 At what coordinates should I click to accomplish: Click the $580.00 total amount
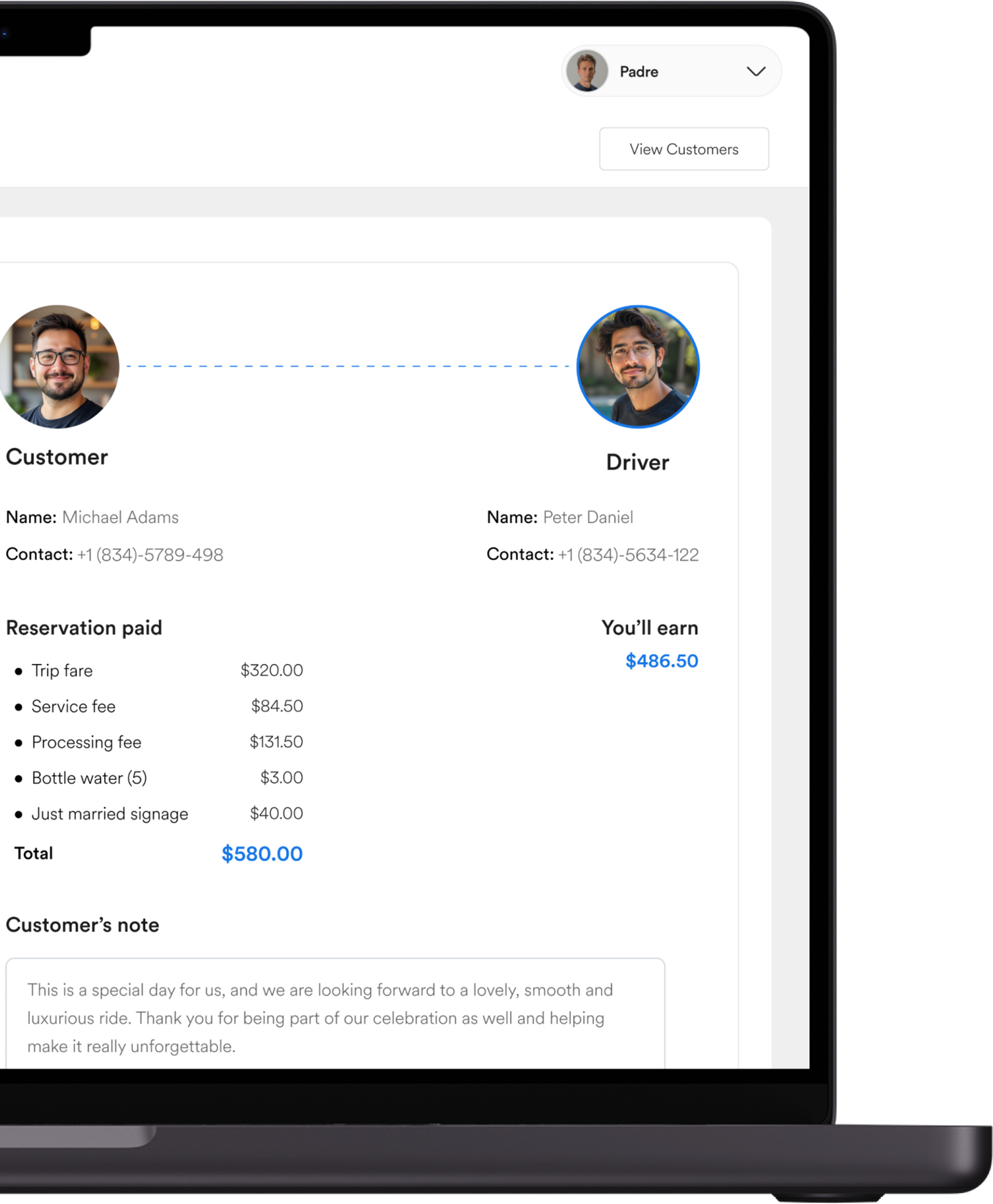pyautogui.click(x=262, y=853)
